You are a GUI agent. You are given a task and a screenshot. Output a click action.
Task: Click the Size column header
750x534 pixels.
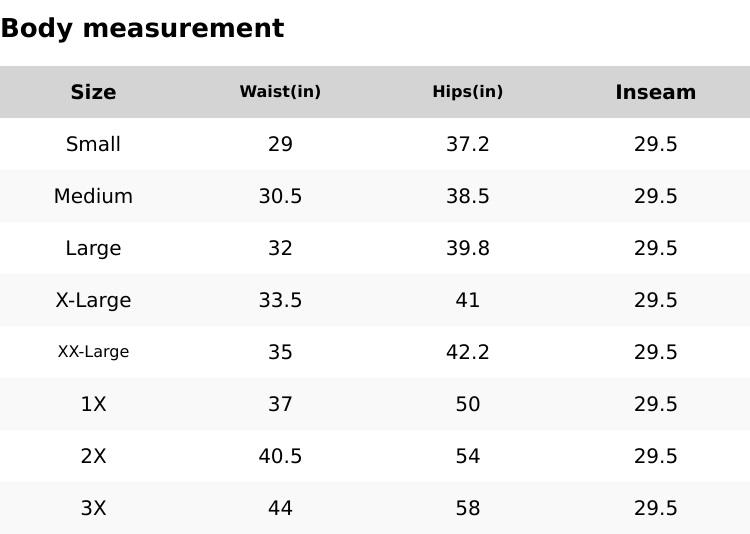click(x=93, y=92)
